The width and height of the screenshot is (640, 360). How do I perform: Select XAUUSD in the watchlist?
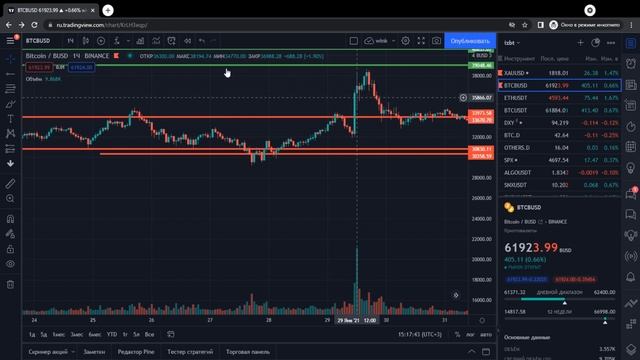(x=559, y=73)
